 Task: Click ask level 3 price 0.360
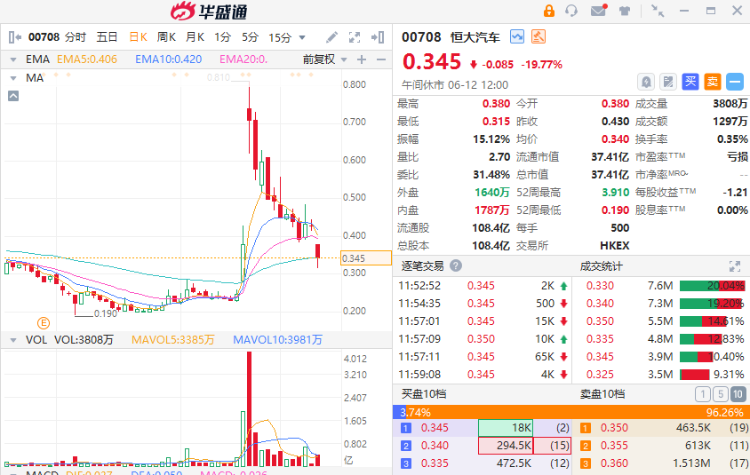click(x=614, y=464)
